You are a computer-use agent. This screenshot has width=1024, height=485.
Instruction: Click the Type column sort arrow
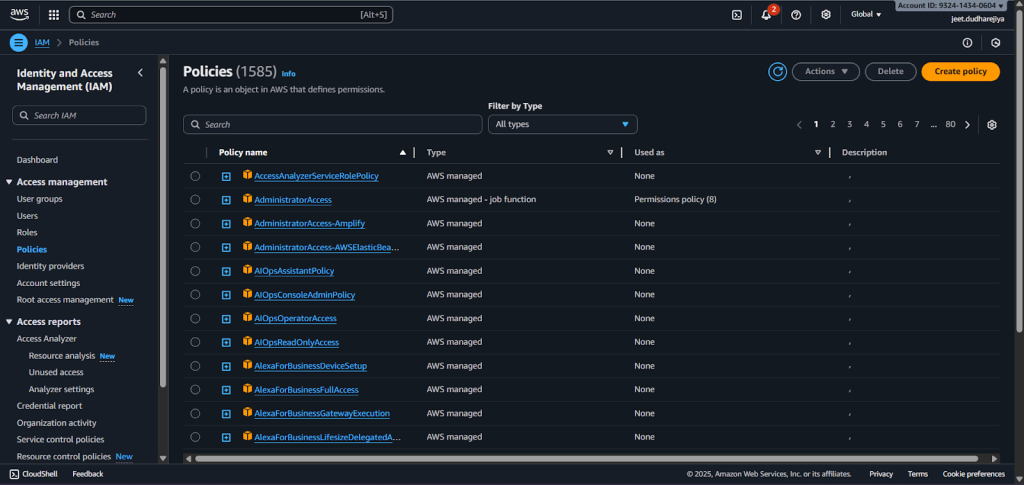(610, 153)
